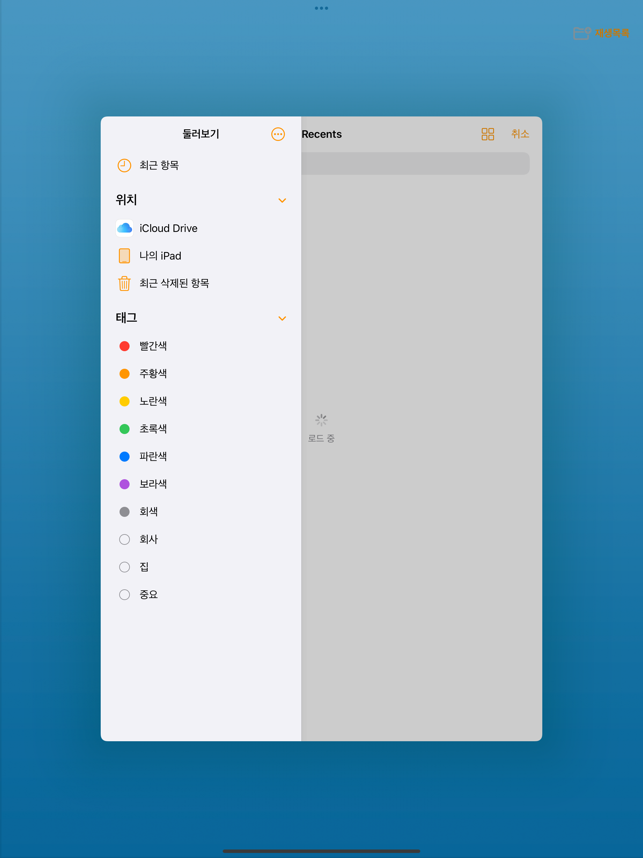The image size is (643, 858).
Task: Choose the green tag dot
Action: click(x=124, y=429)
